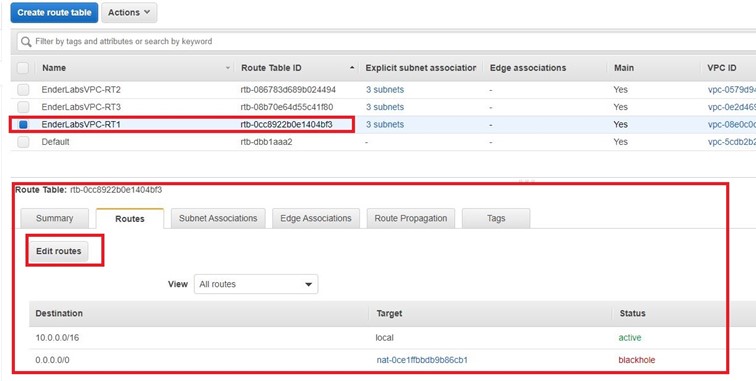Switch to the Route Propagation tab
Screen dimensions: 756x381
pyautogui.click(x=411, y=218)
